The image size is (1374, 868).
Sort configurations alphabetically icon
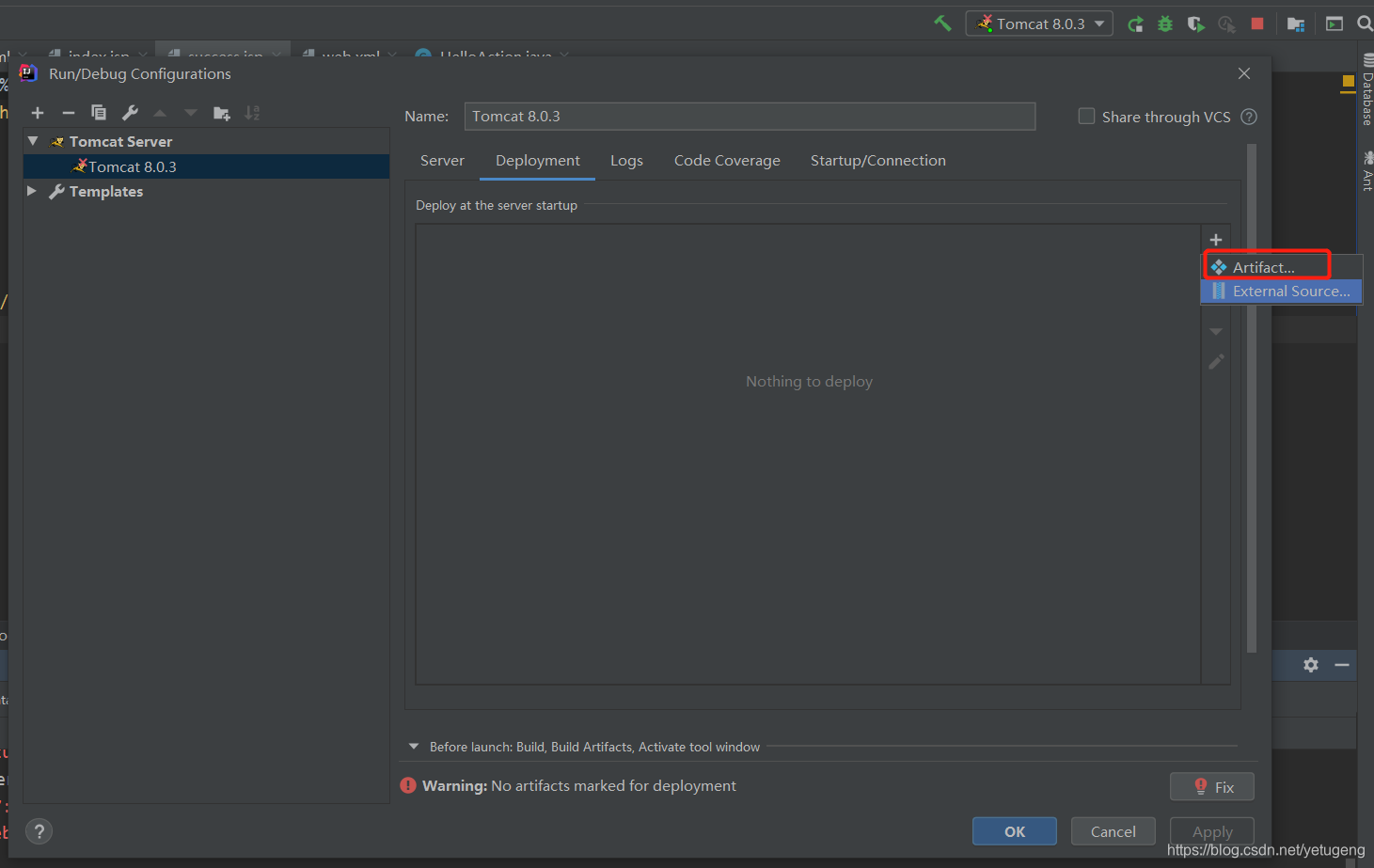coord(252,113)
